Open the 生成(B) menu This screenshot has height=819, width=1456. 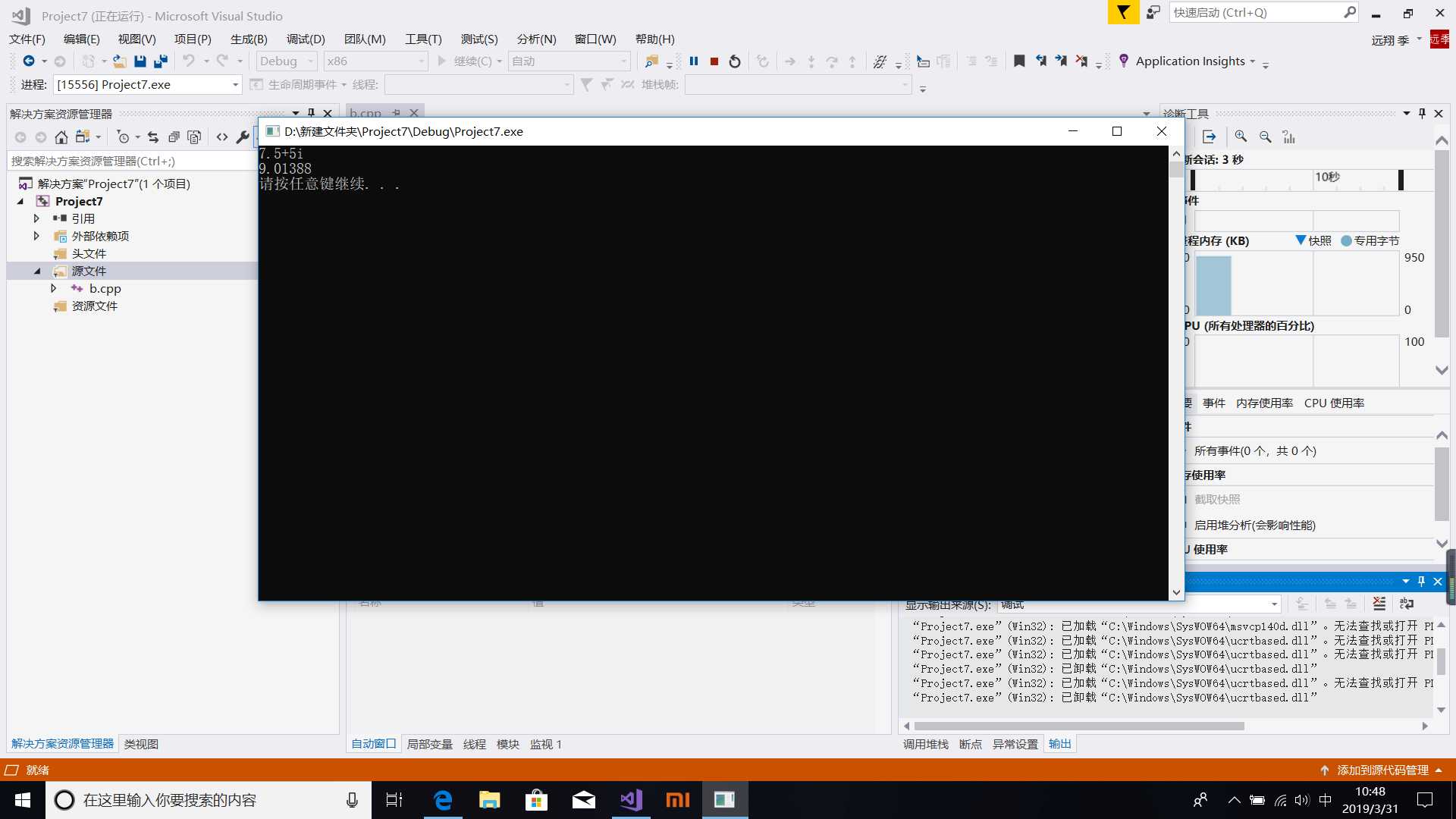(249, 39)
